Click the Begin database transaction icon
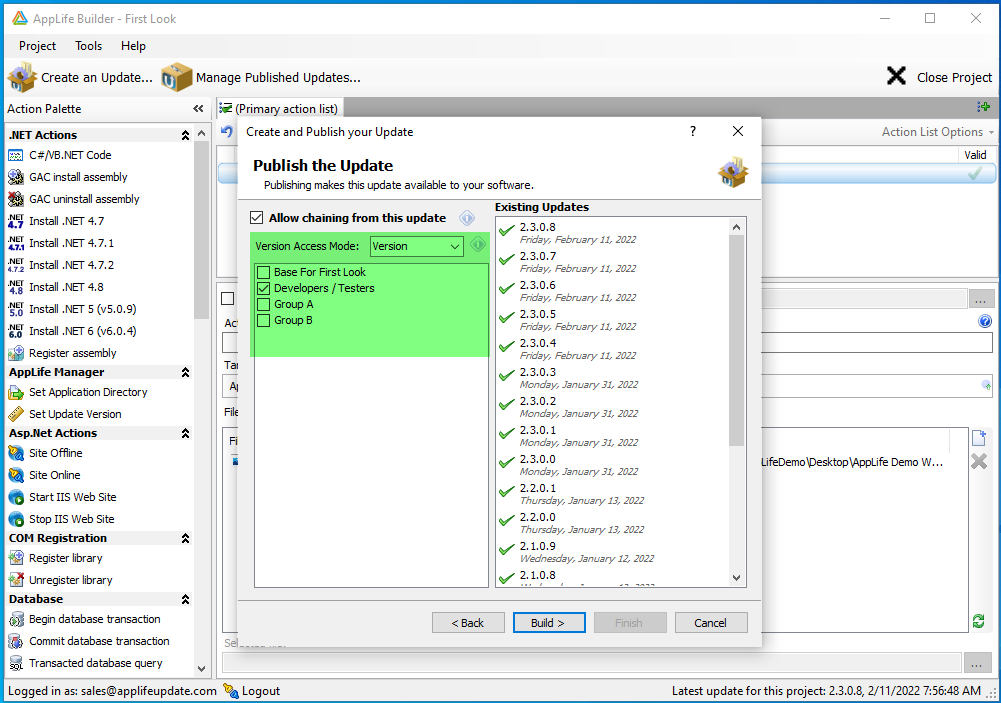This screenshot has height=703, width=1001. [16, 619]
